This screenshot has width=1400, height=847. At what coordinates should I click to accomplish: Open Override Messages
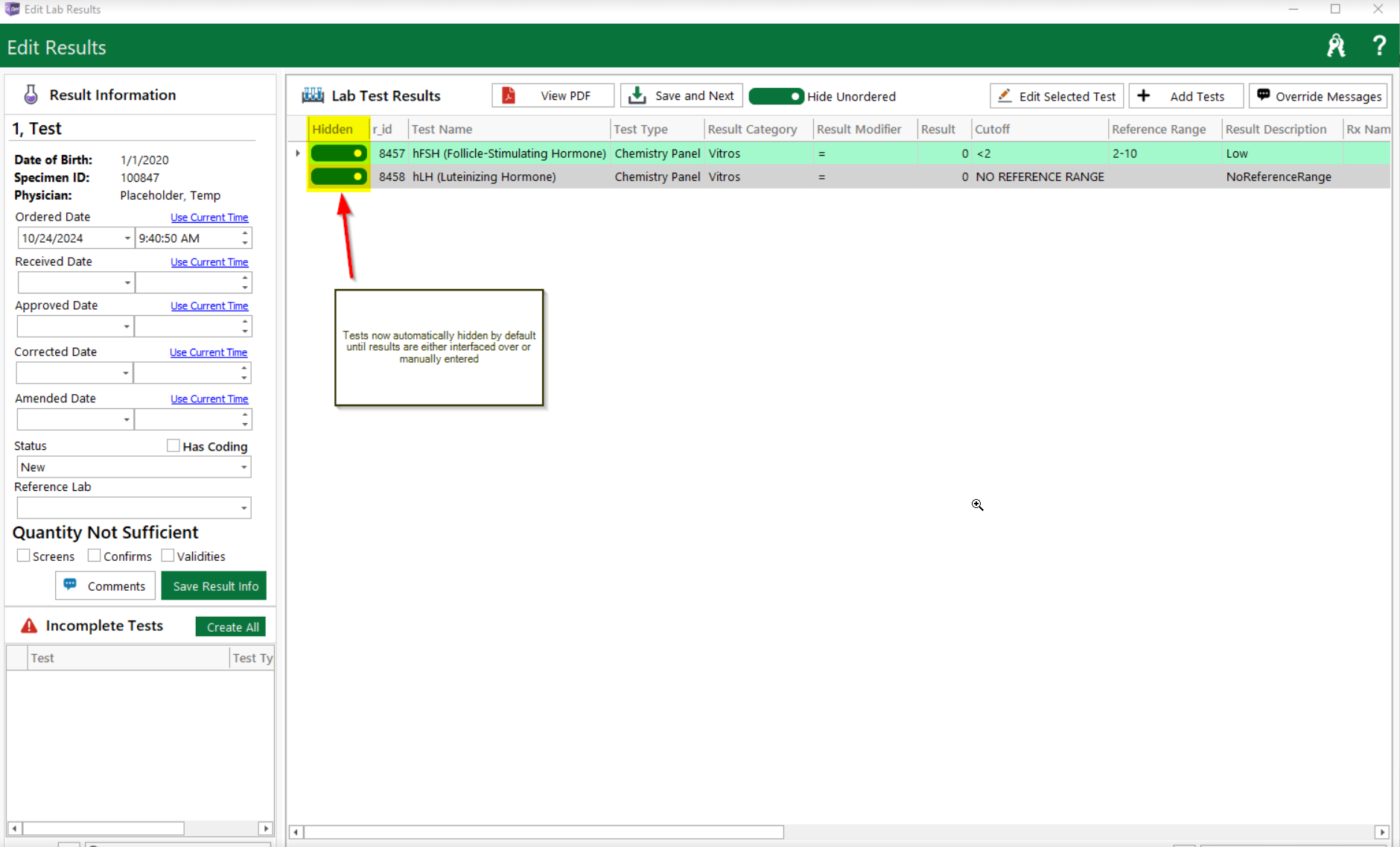click(x=1318, y=96)
